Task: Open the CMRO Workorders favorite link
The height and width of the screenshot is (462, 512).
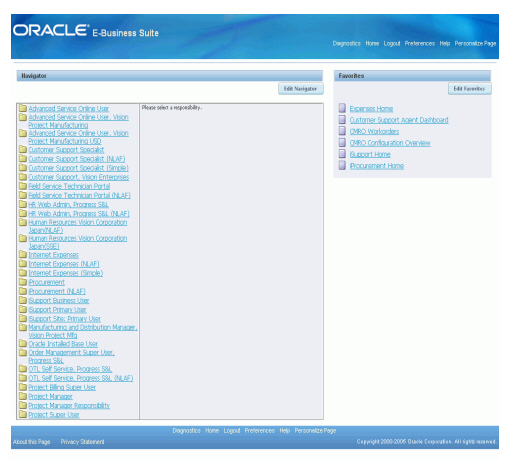Action: pyautogui.click(x=374, y=131)
